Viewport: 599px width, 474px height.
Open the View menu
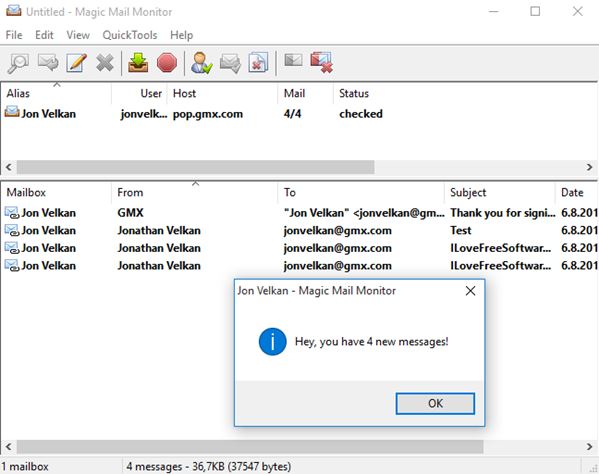78,35
